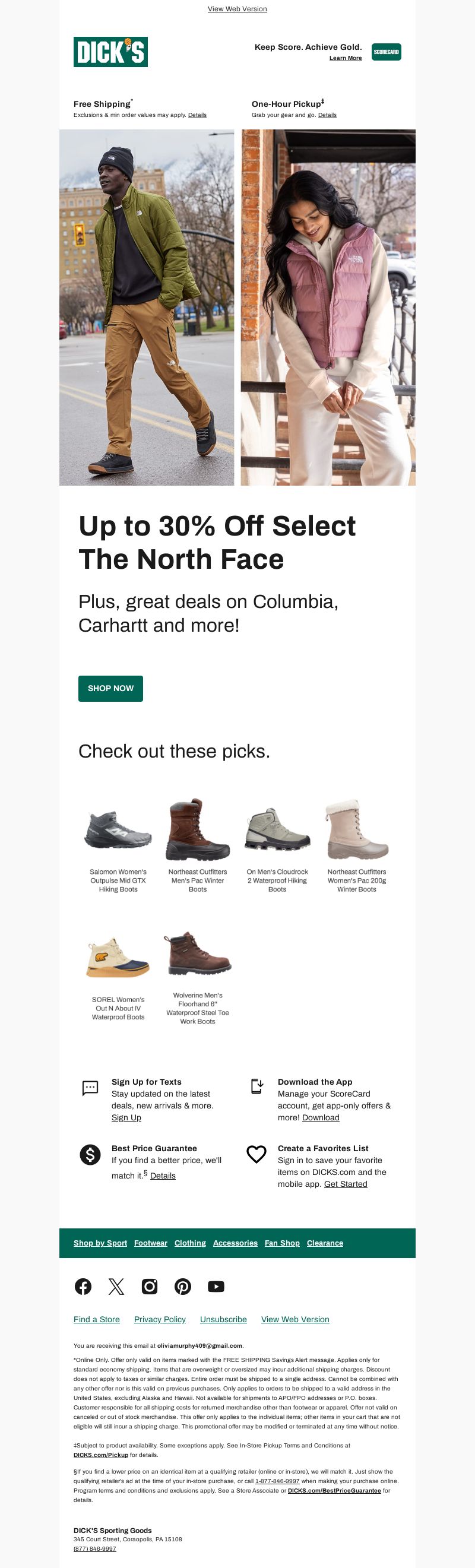Open the X social media icon
The image size is (475, 1568).
(x=116, y=1286)
